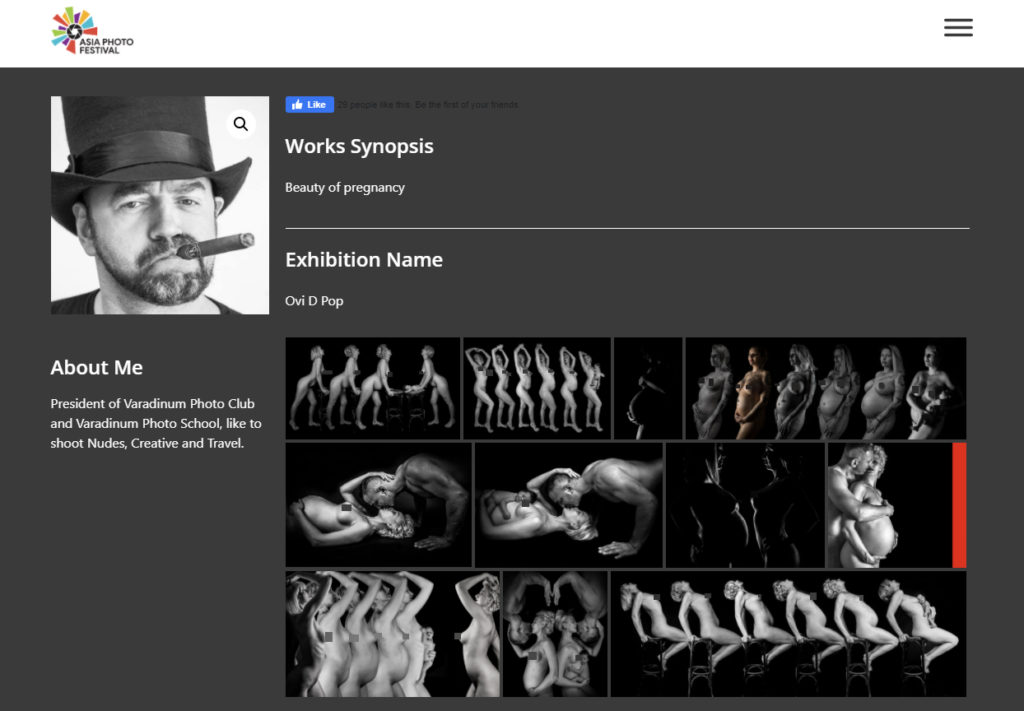View the two facing silhouettes thumbnail

coord(745,505)
